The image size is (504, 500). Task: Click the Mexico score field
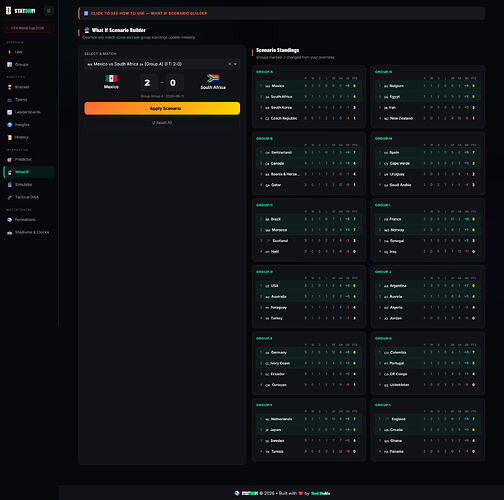[x=147, y=83]
